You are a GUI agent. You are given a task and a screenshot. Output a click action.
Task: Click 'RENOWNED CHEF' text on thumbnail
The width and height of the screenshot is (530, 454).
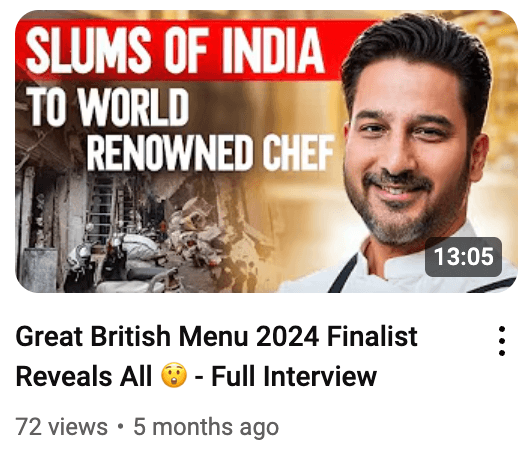coord(210,153)
